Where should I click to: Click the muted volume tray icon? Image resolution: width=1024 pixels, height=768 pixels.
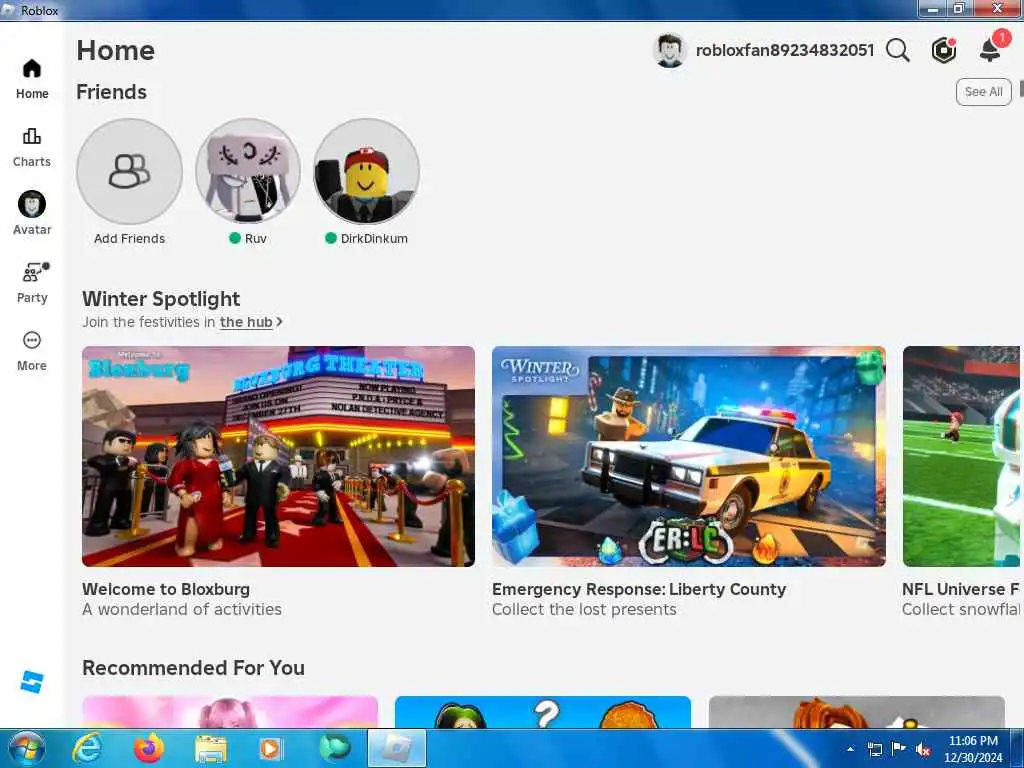click(x=923, y=749)
